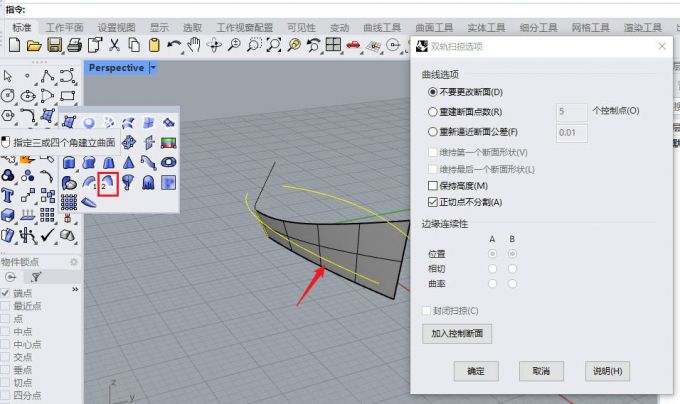680x404 pixels.
Task: Switch to the 曲线工具 tab
Action: 382,28
